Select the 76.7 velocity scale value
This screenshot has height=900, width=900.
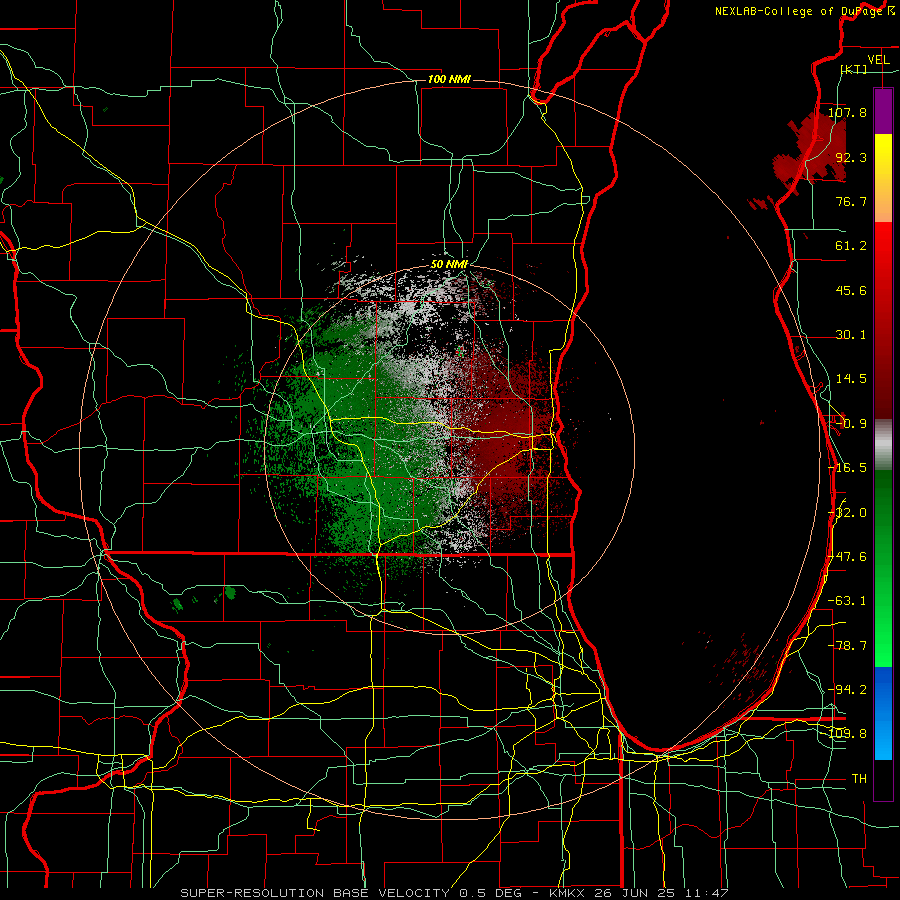point(851,201)
